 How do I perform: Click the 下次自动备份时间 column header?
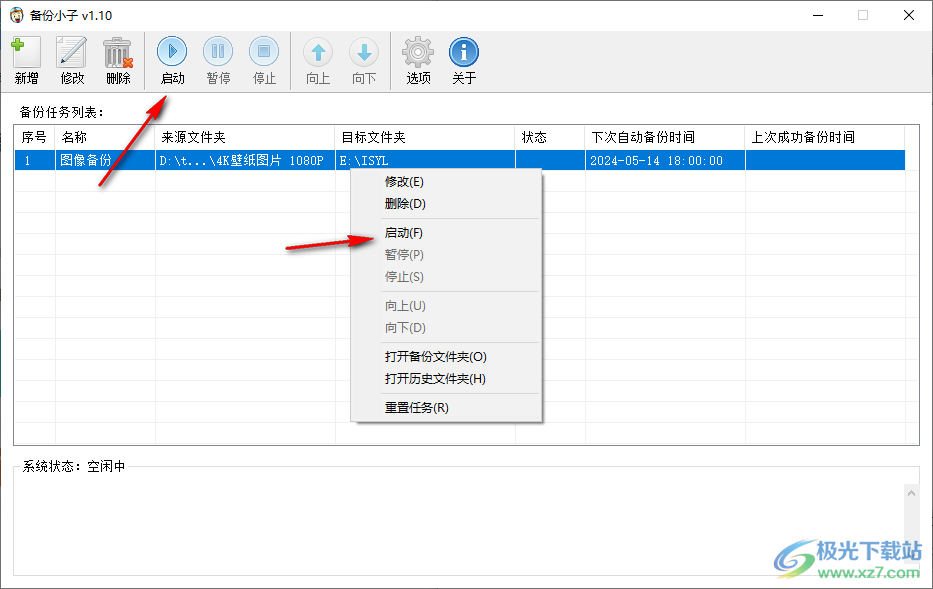point(665,137)
